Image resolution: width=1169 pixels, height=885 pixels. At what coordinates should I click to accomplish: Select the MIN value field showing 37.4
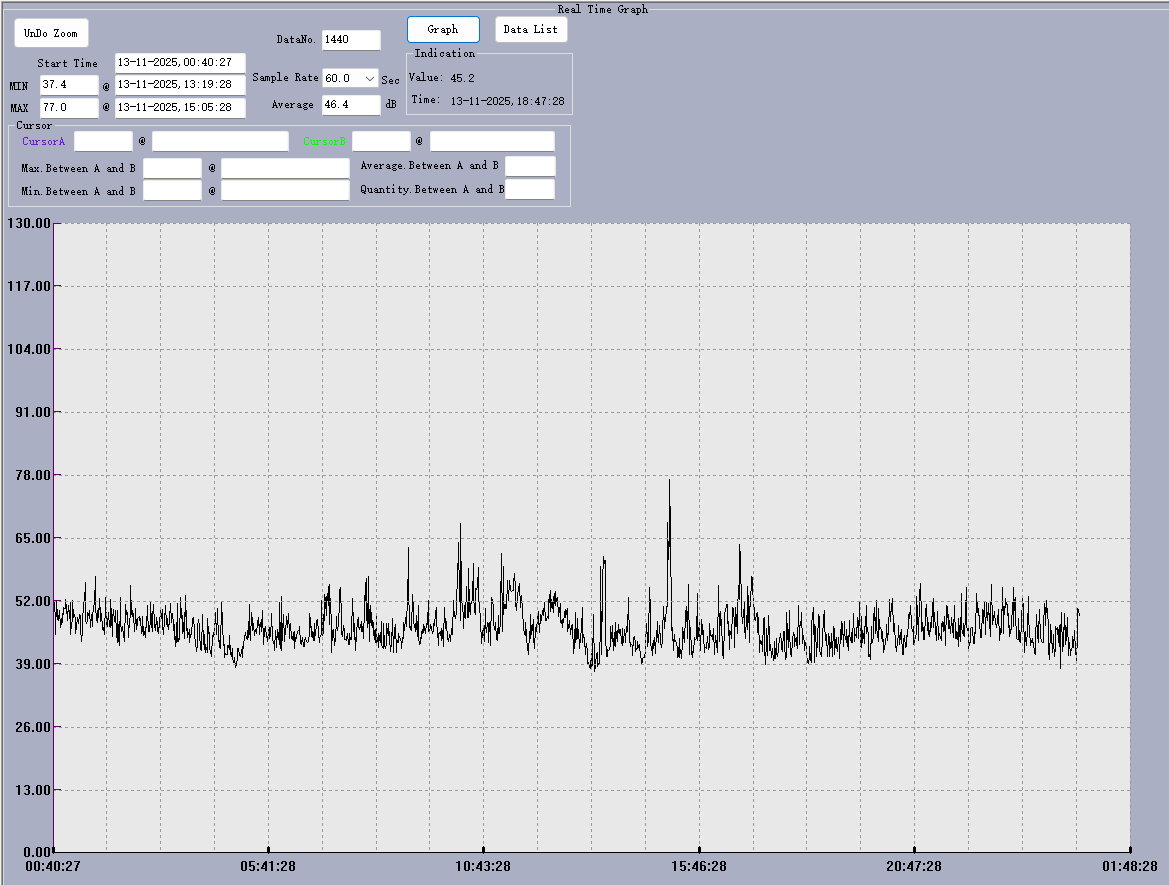pyautogui.click(x=69, y=85)
